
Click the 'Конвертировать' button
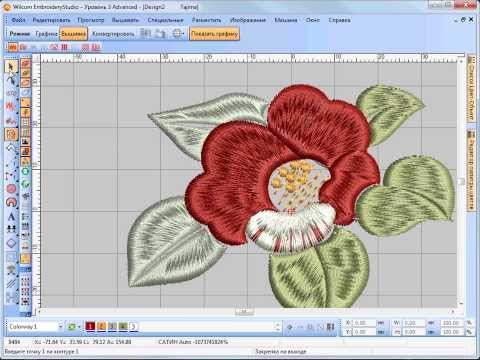pyautogui.click(x=113, y=34)
